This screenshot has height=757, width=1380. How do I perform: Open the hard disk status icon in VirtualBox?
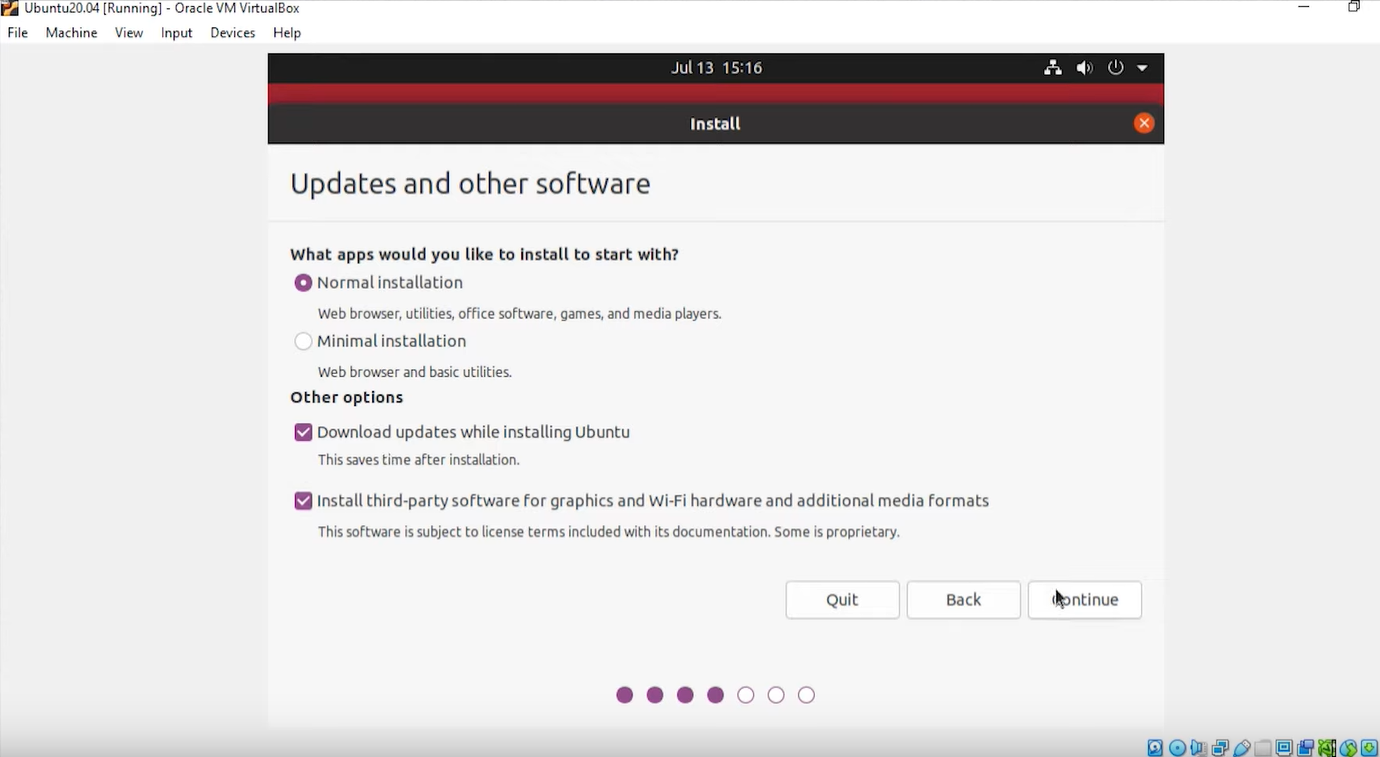1155,747
